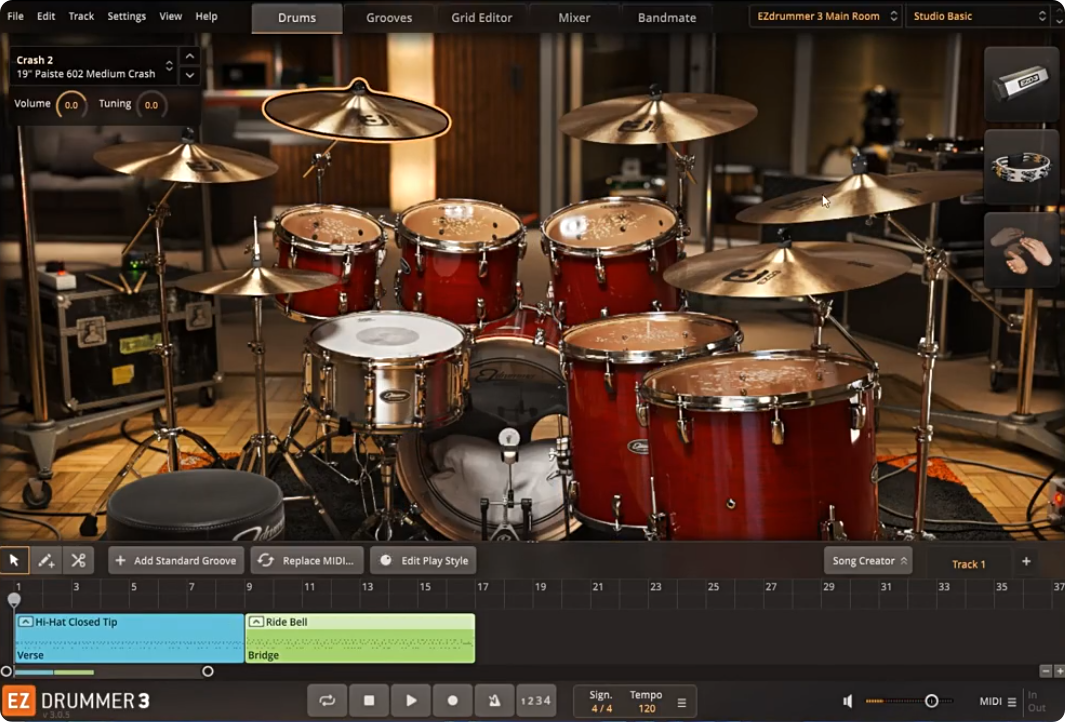
Task: Open the Help menu
Action: [206, 16]
